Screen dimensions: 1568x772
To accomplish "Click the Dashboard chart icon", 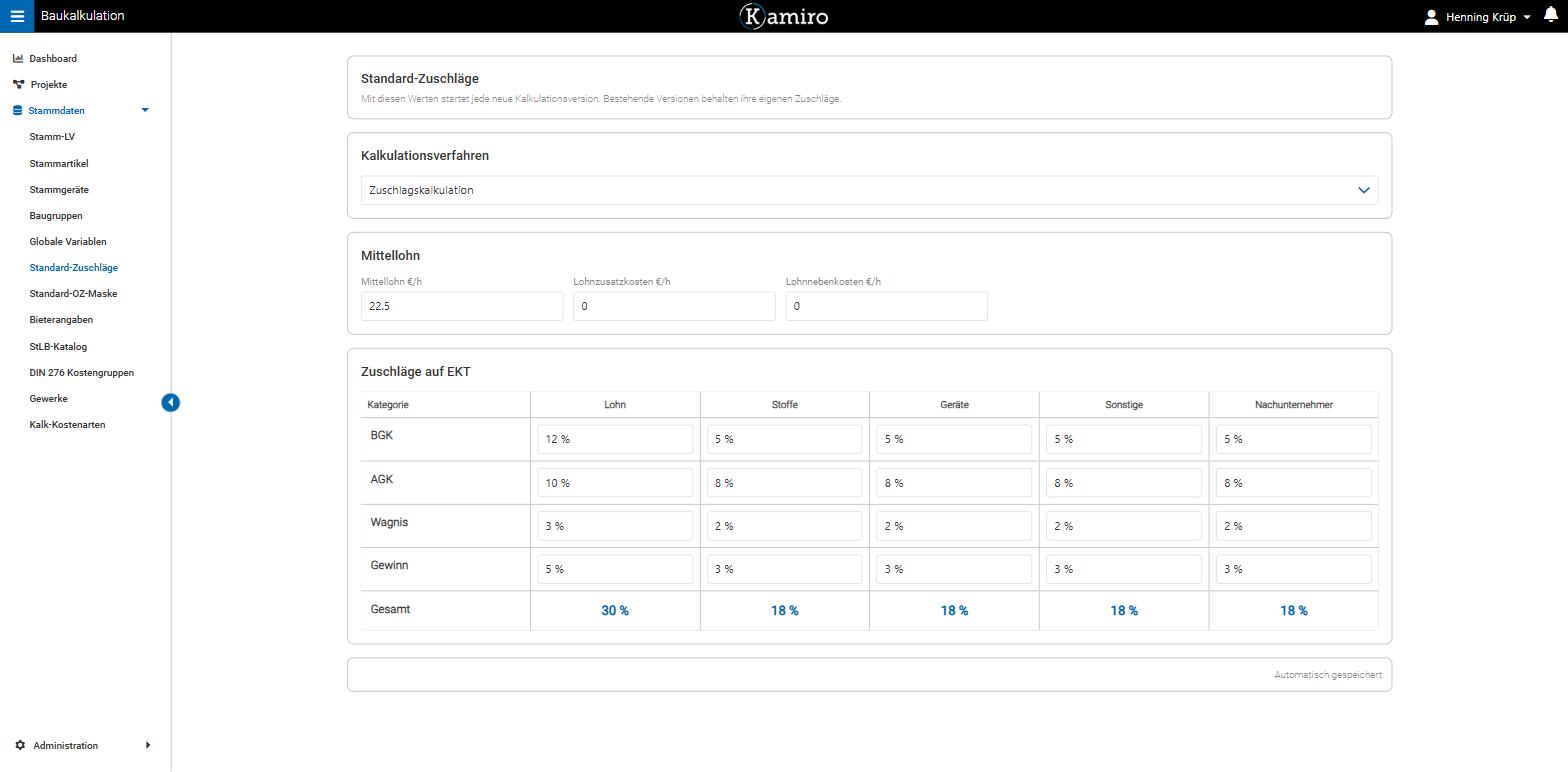I will tap(18, 58).
